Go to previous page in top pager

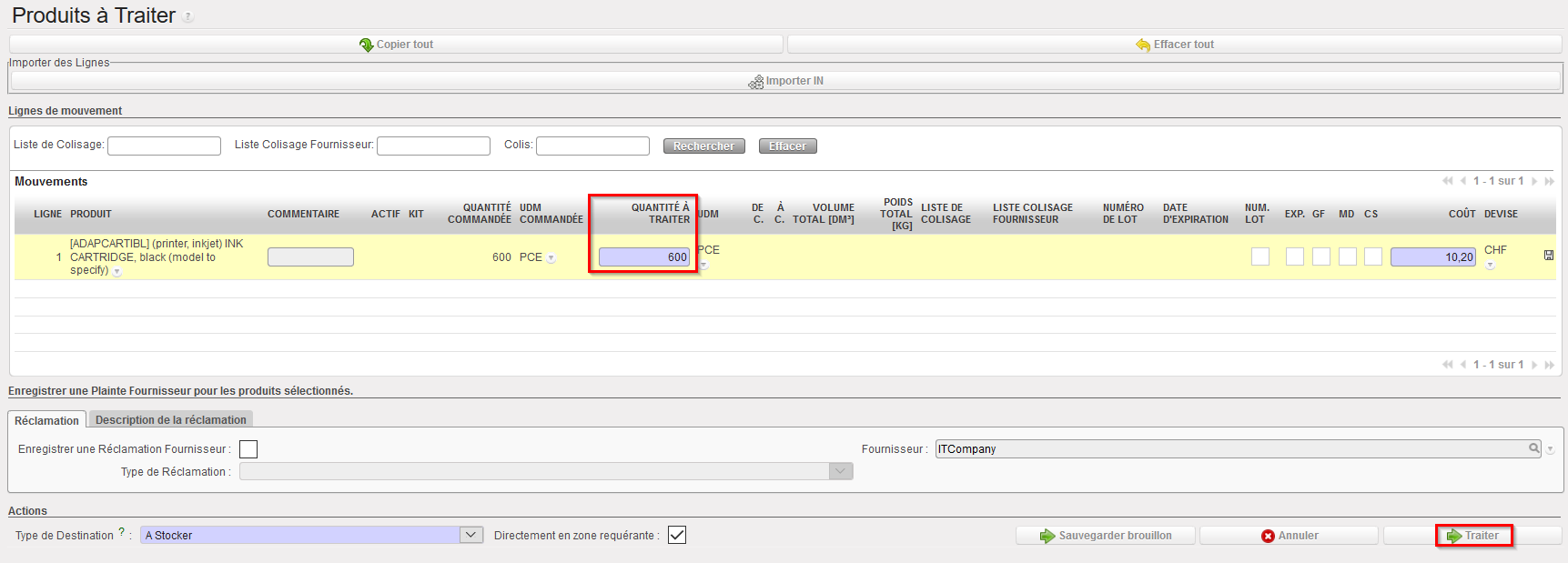[1463, 181]
